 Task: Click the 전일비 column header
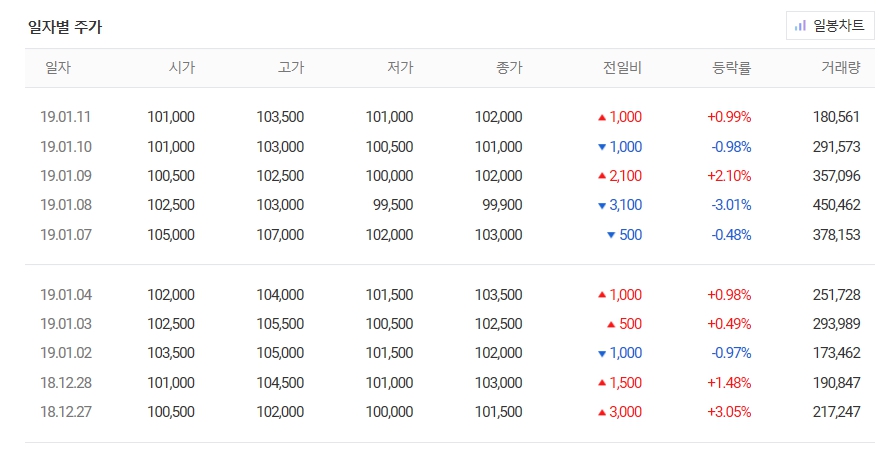622,68
